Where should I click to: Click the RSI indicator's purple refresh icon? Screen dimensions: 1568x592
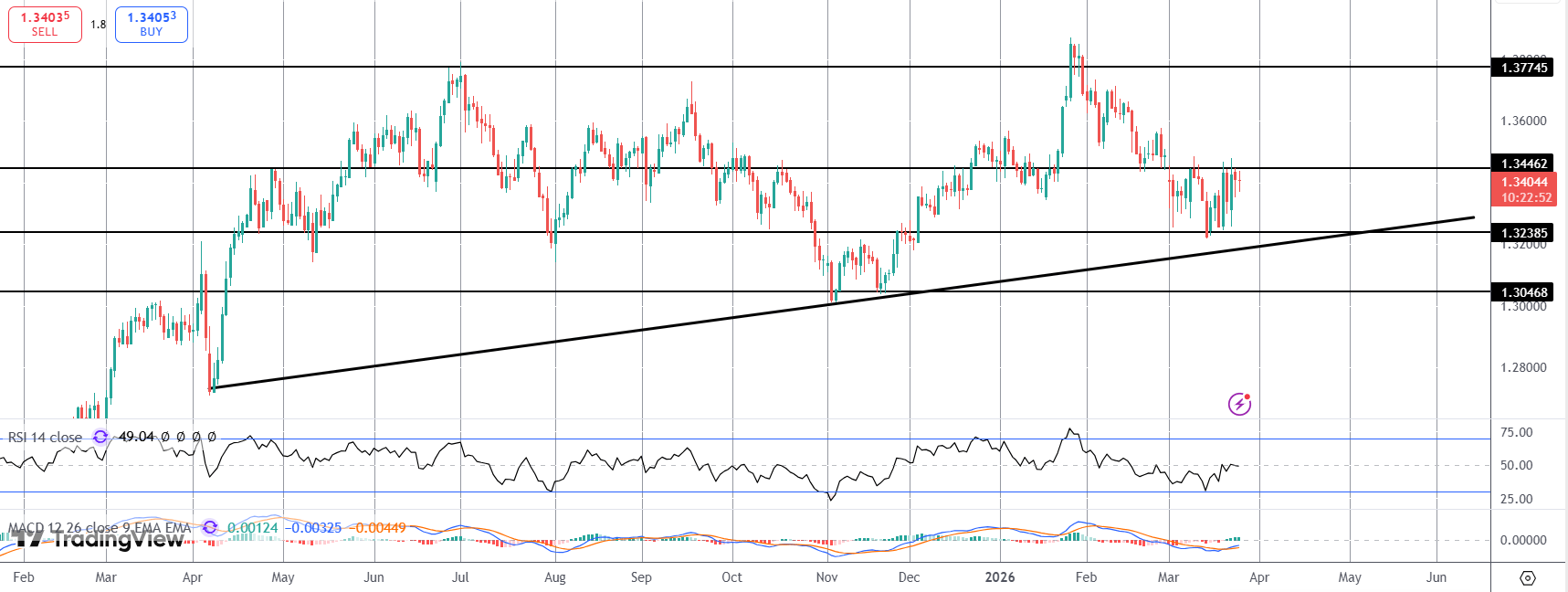pos(100,437)
